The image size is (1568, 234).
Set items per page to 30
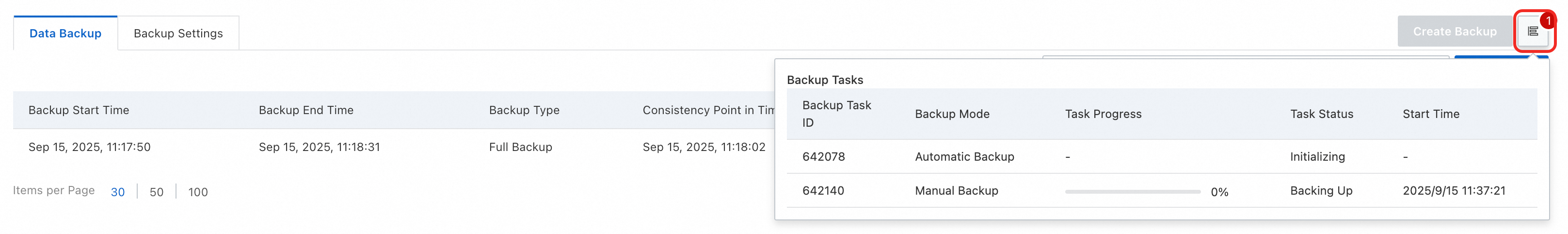tap(117, 192)
